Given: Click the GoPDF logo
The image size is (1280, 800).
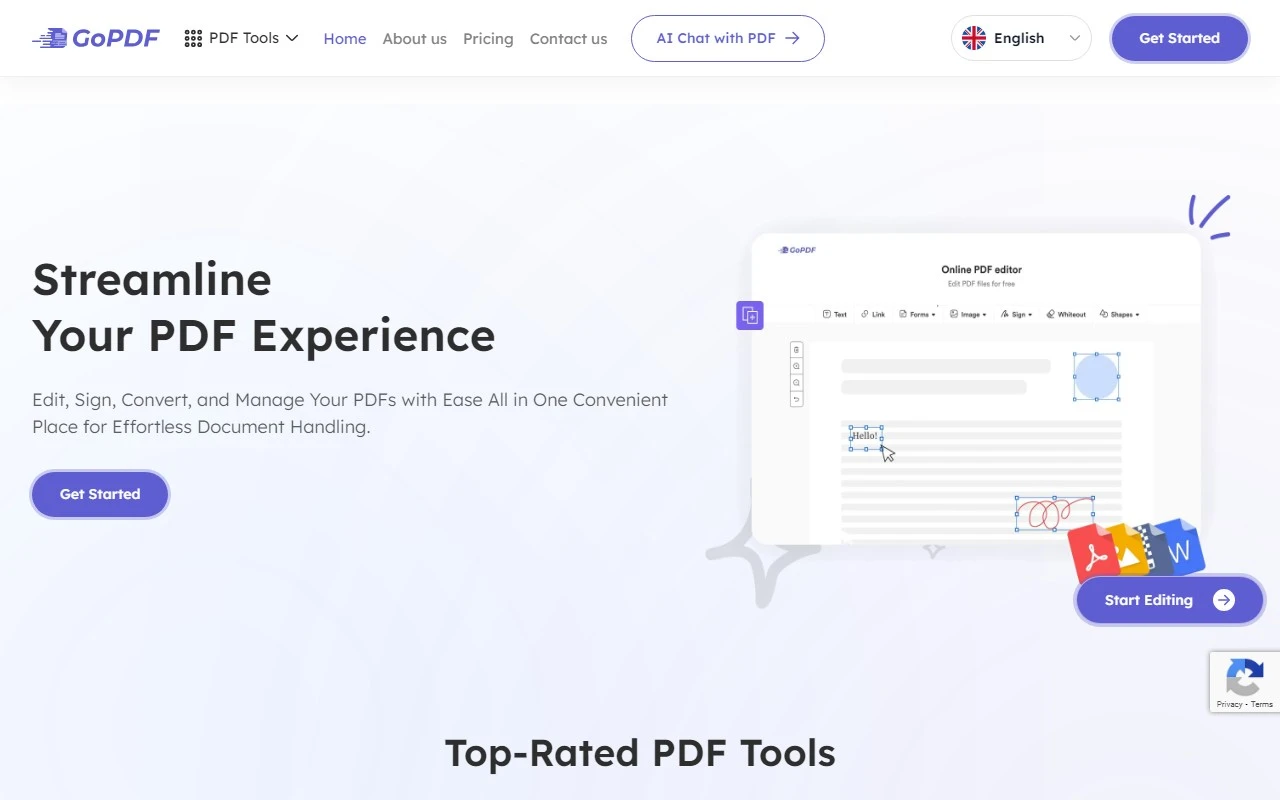Looking at the screenshot, I should tap(95, 38).
